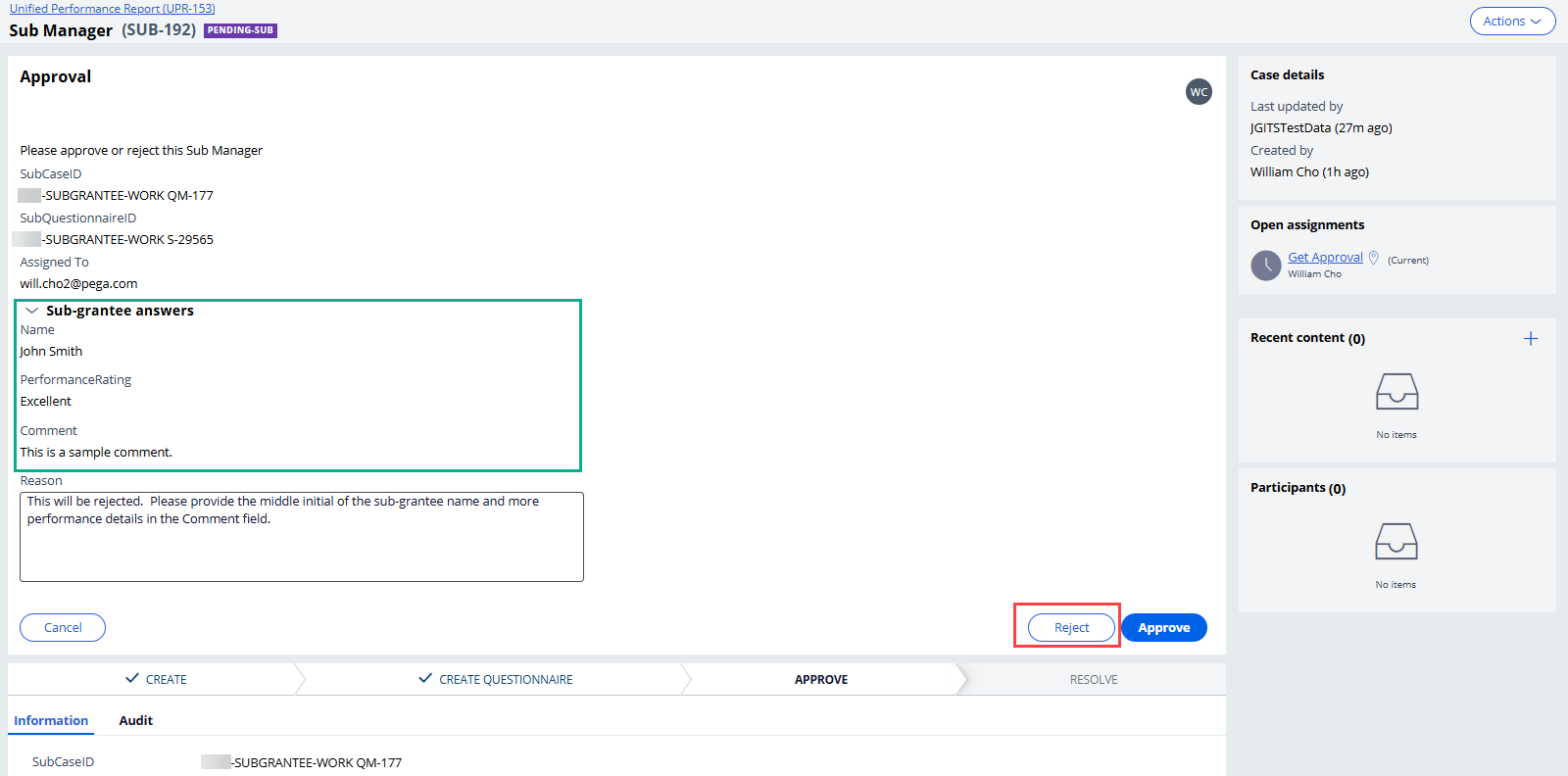Click the clock icon beside Get Approval
This screenshot has height=776, width=1568.
(x=1266, y=266)
